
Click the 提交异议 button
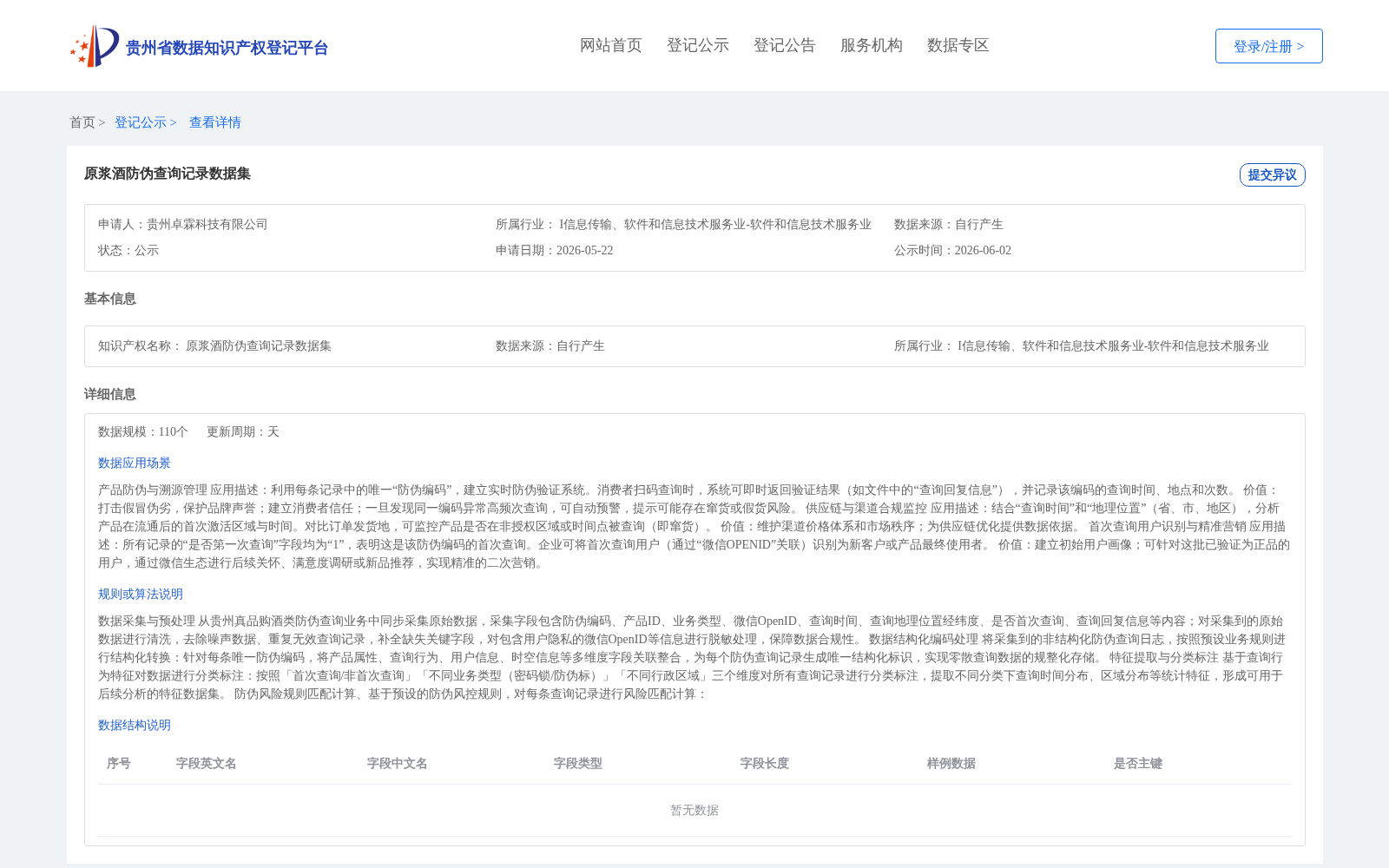[1273, 174]
